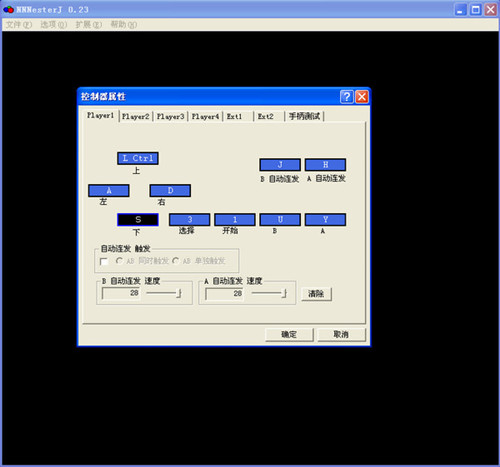Viewport: 500px width, 467px height.
Task: Select the J auto-fire B key binding
Action: tap(280, 165)
